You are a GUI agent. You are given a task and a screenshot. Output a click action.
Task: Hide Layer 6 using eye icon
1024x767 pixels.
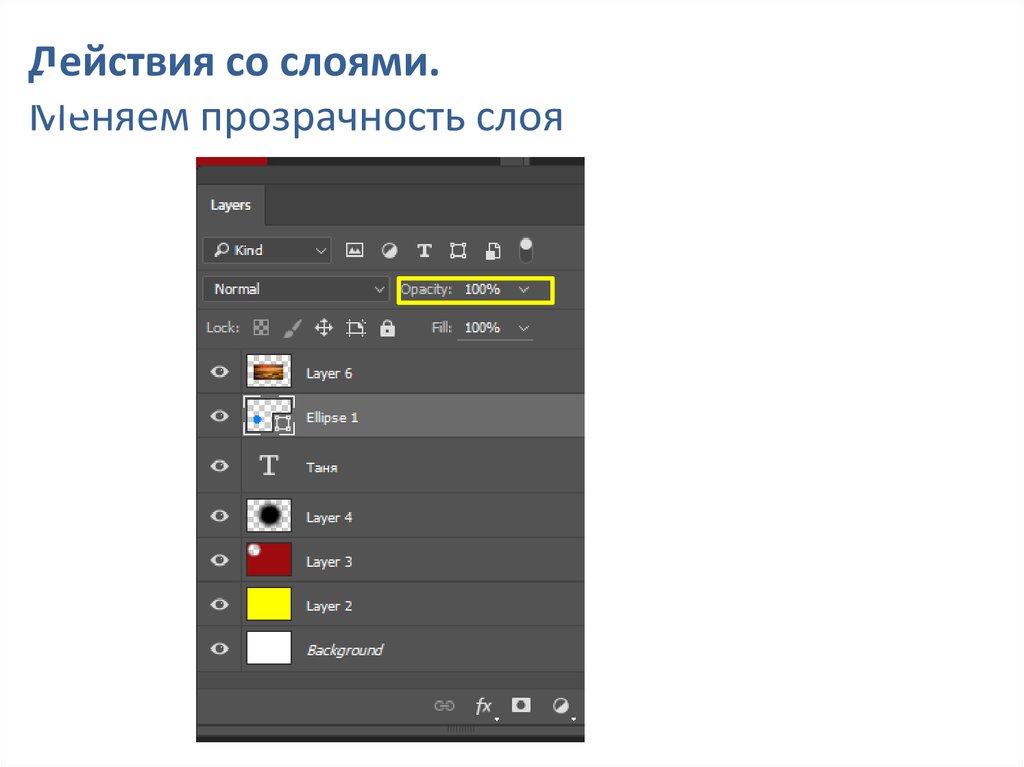point(219,373)
